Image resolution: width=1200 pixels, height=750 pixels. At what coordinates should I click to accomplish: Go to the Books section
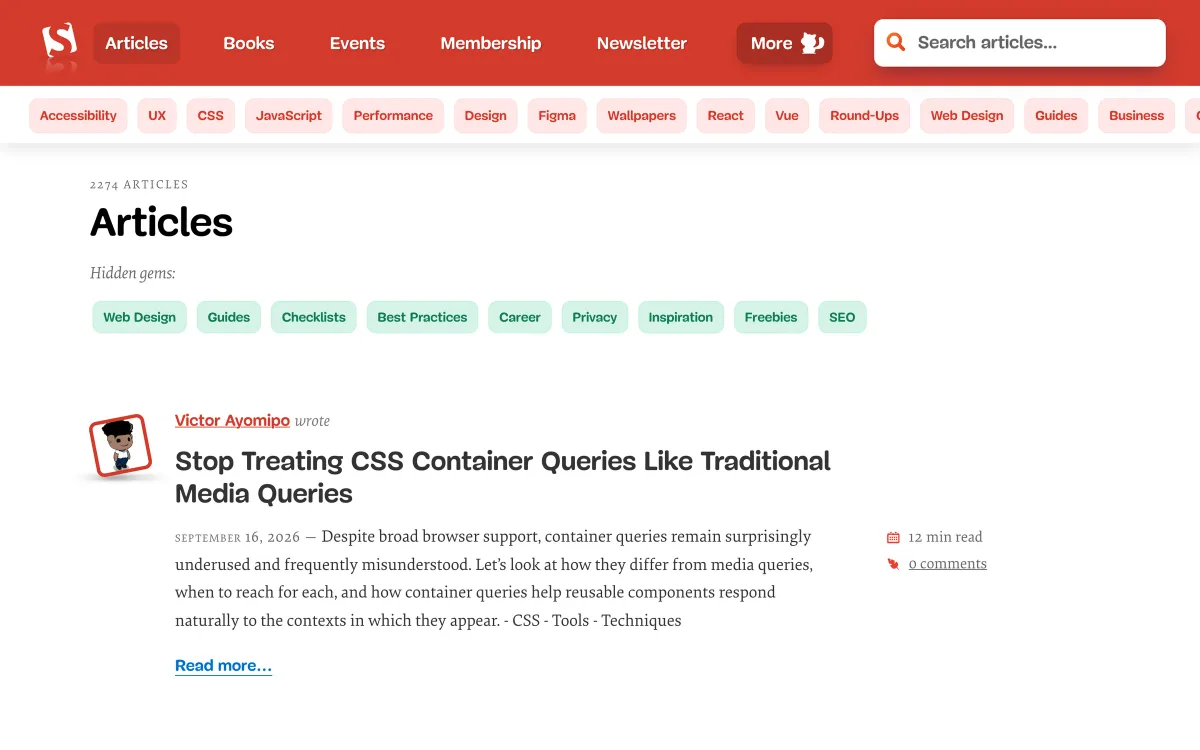(x=249, y=43)
